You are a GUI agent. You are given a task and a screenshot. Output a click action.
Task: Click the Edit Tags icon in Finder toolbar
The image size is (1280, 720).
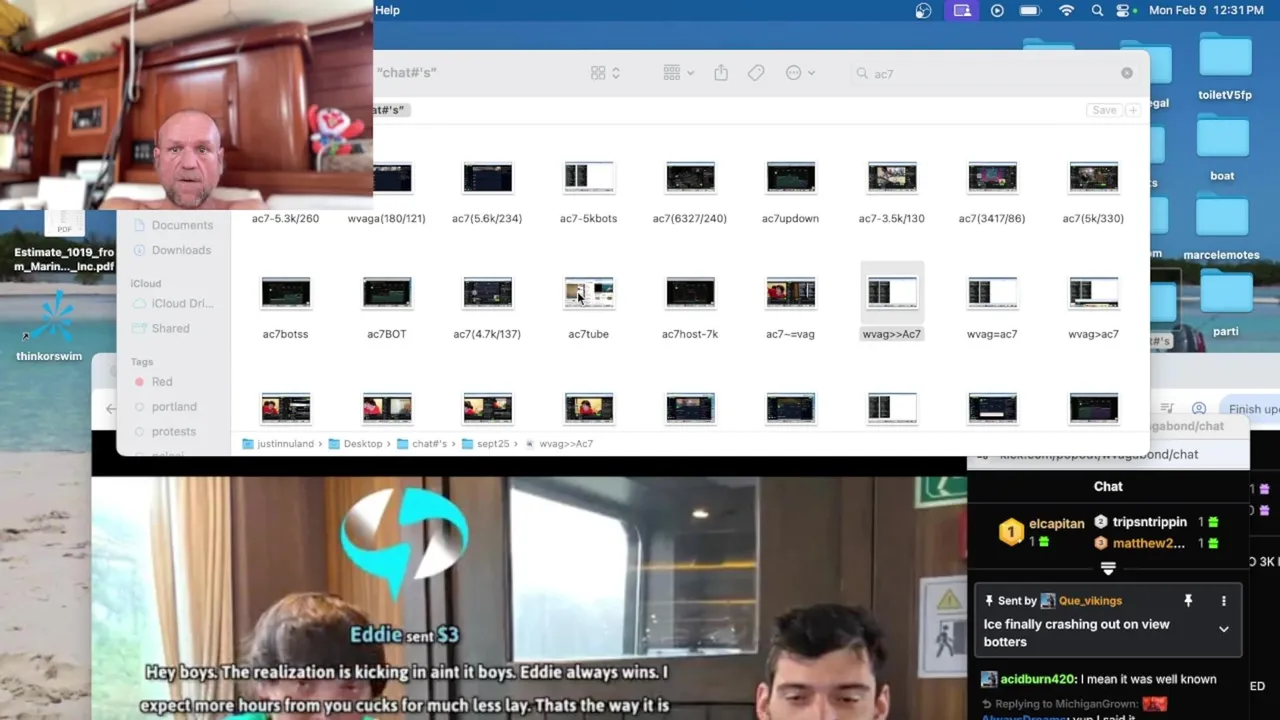tap(756, 73)
